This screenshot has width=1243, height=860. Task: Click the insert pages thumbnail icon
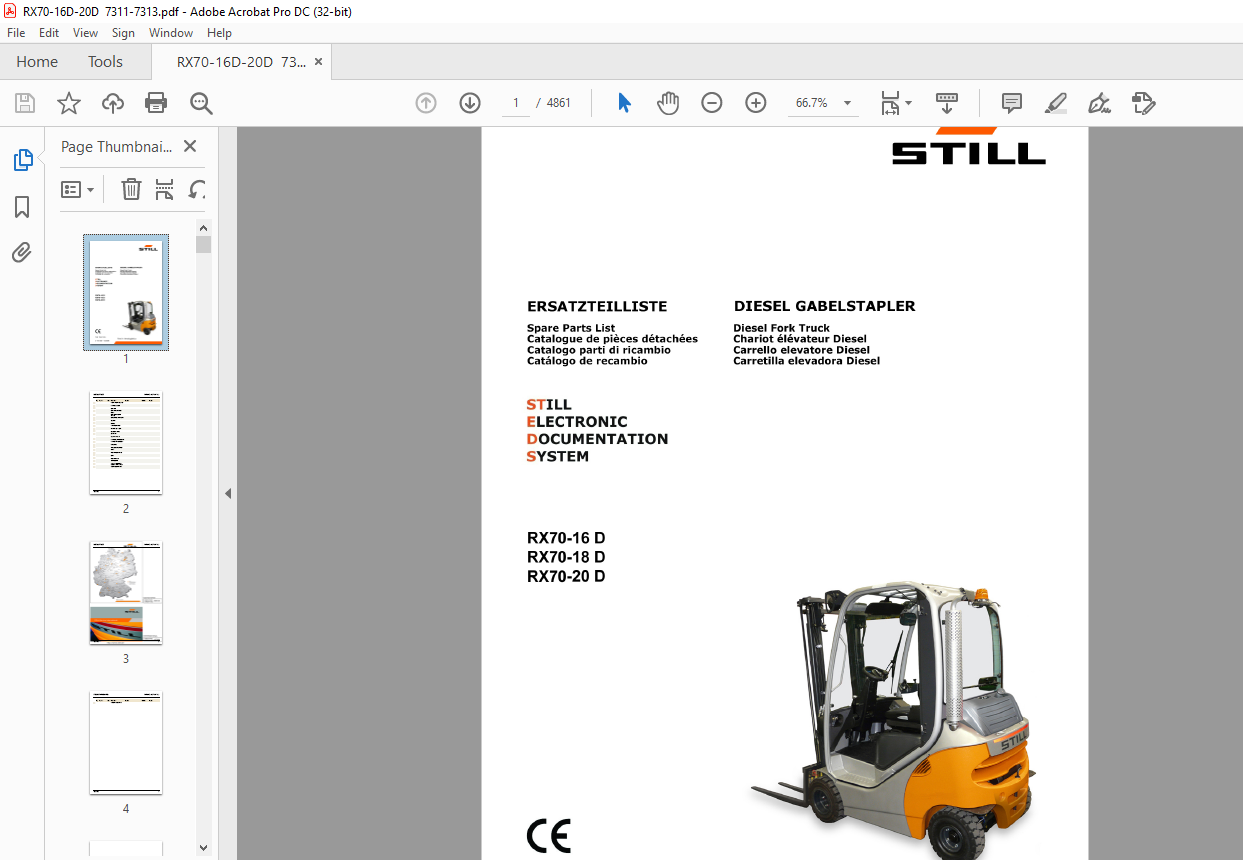click(x=165, y=189)
